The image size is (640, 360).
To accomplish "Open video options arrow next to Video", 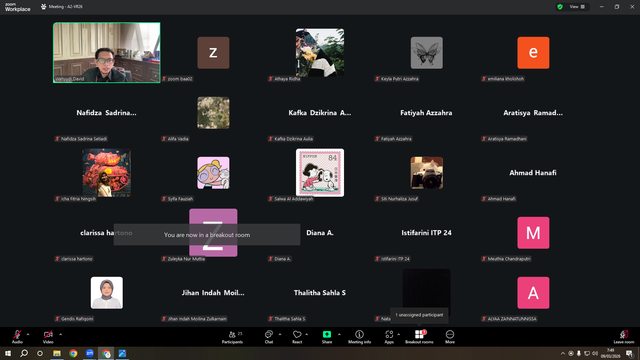I will click(x=60, y=334).
